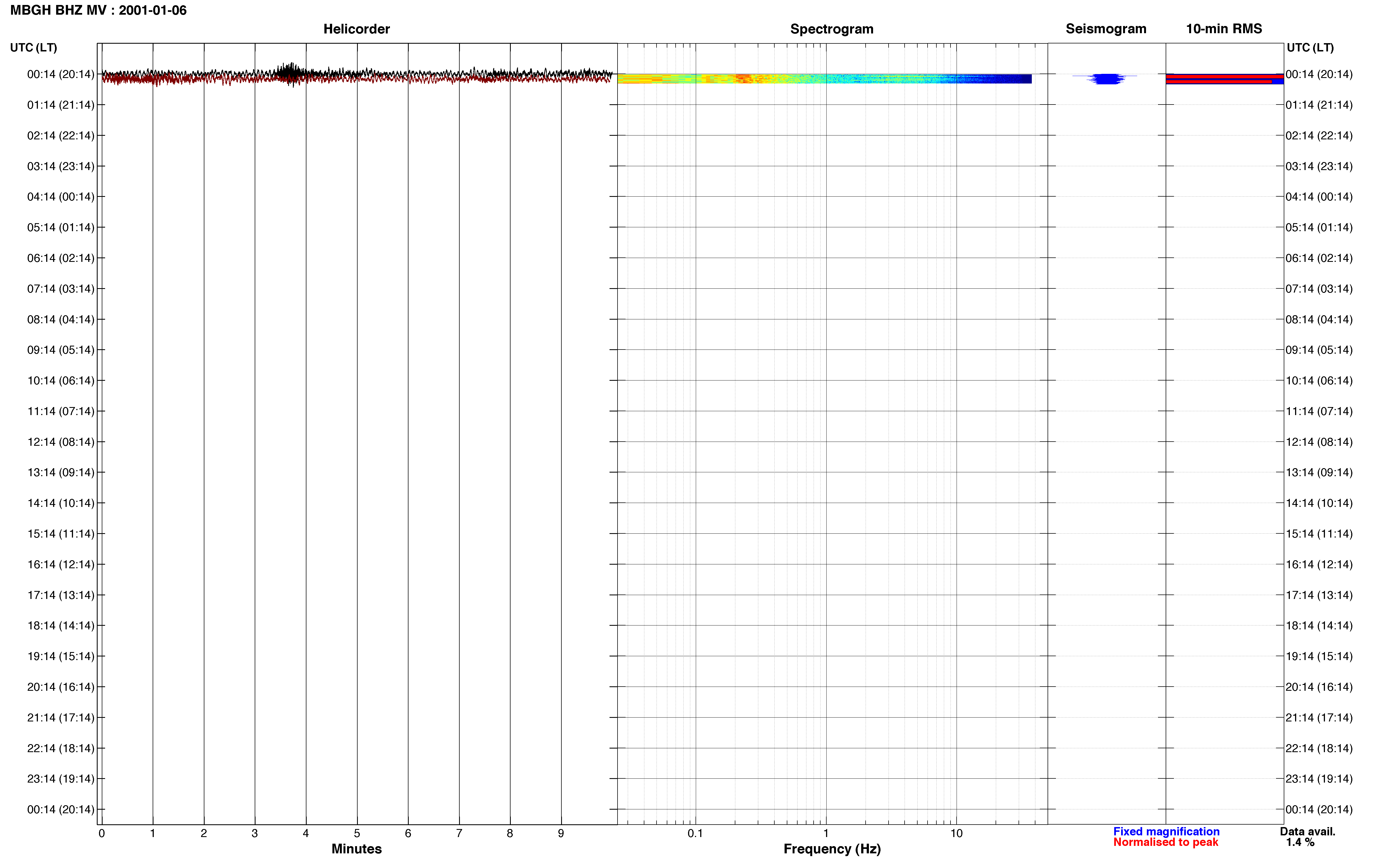1388x868 pixels.
Task: Click tick label 9 on the Minutes axis
Action: (561, 833)
